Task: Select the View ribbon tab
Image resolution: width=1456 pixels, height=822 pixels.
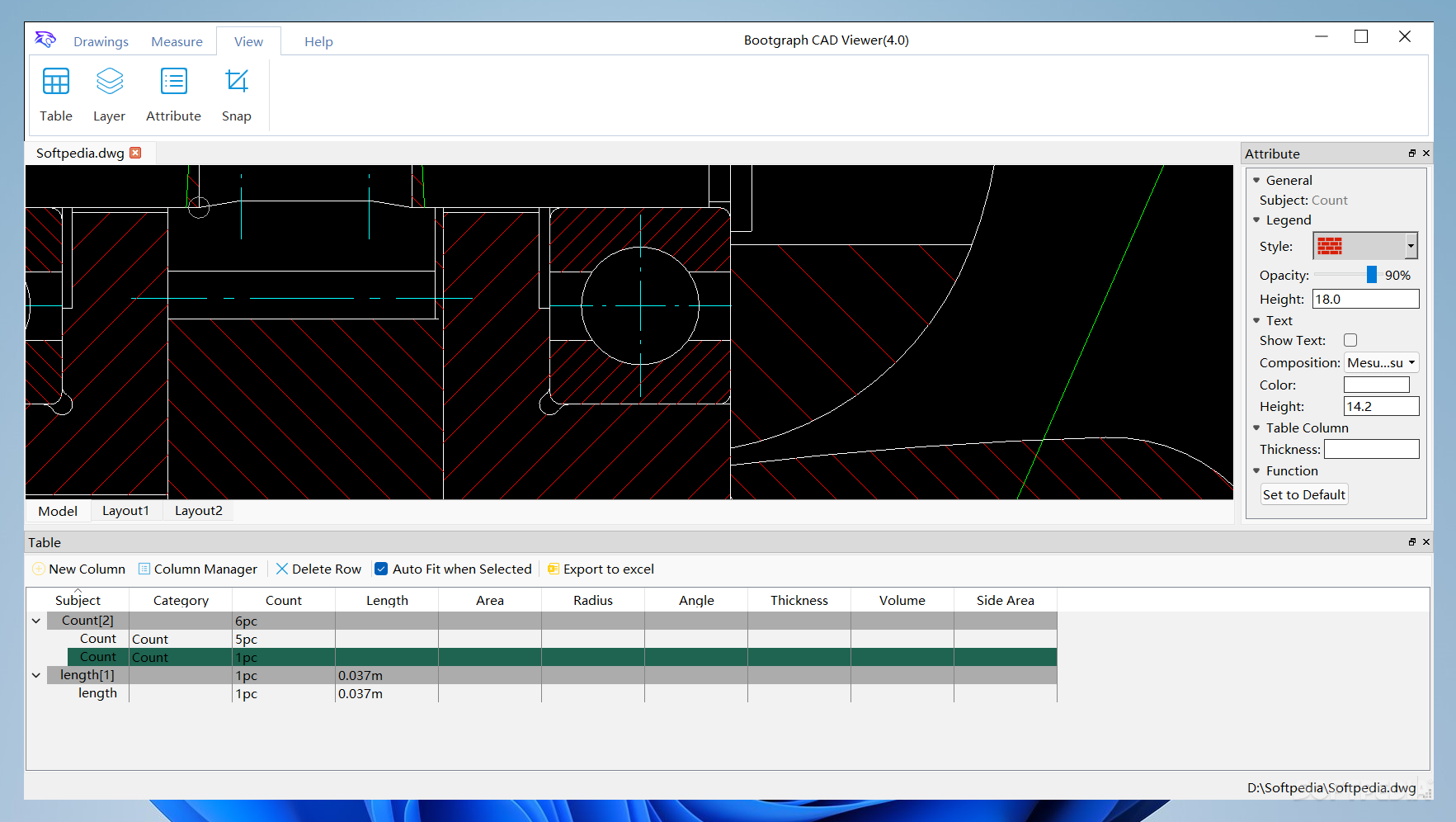Action: click(248, 41)
